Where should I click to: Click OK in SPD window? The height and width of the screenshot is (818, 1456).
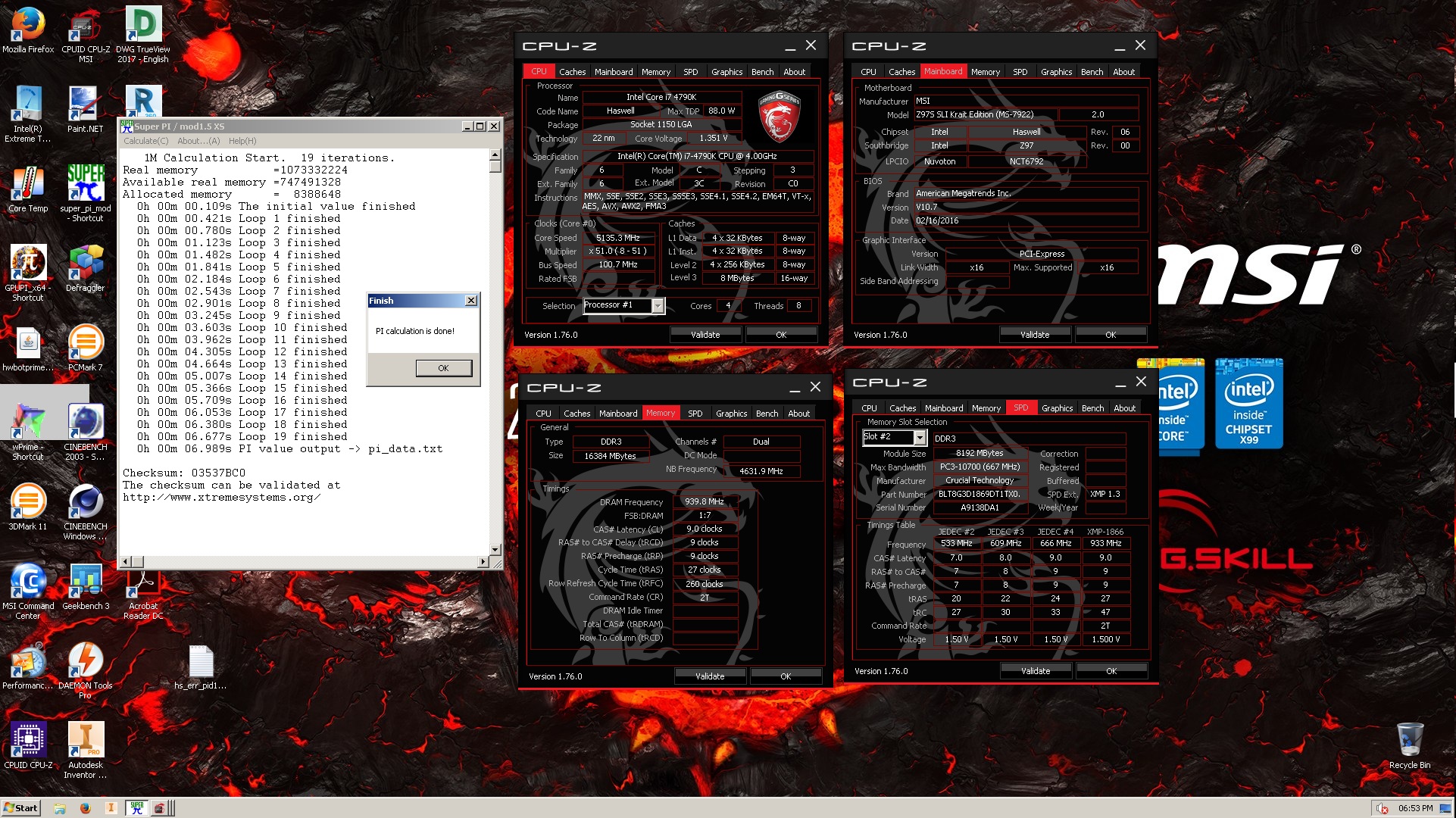coord(1111,671)
